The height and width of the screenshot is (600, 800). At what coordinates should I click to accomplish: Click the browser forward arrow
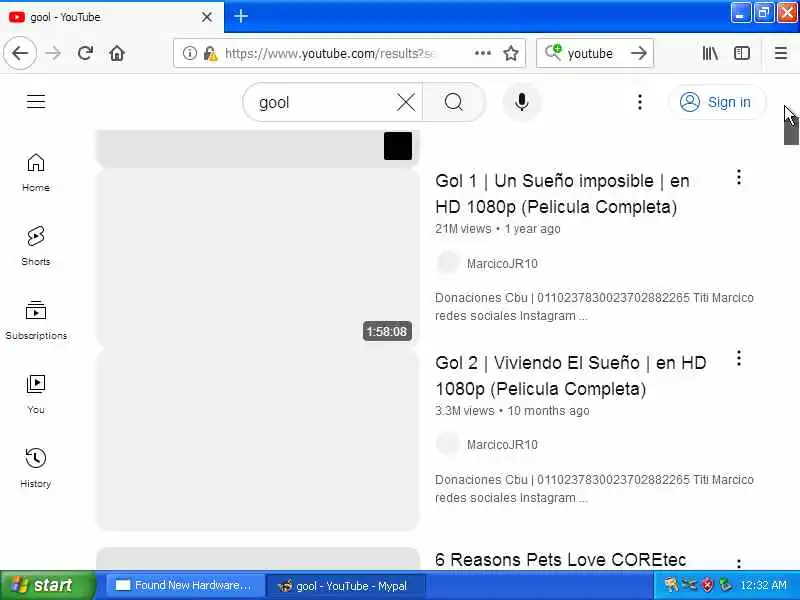[53, 53]
